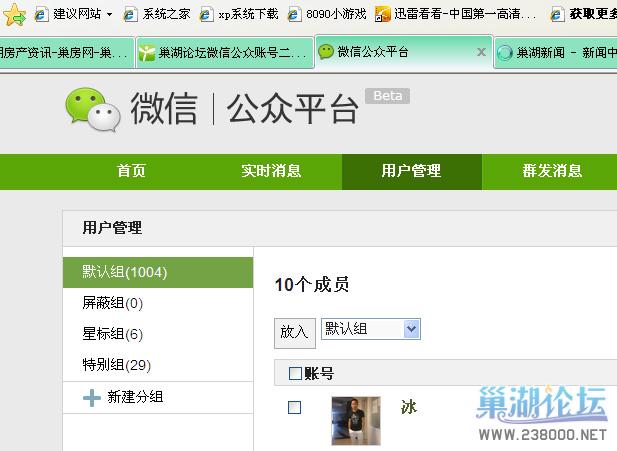Click the 巢湖论坛 tab favicon
Viewport: 617px width, 451px height.
coord(147,53)
